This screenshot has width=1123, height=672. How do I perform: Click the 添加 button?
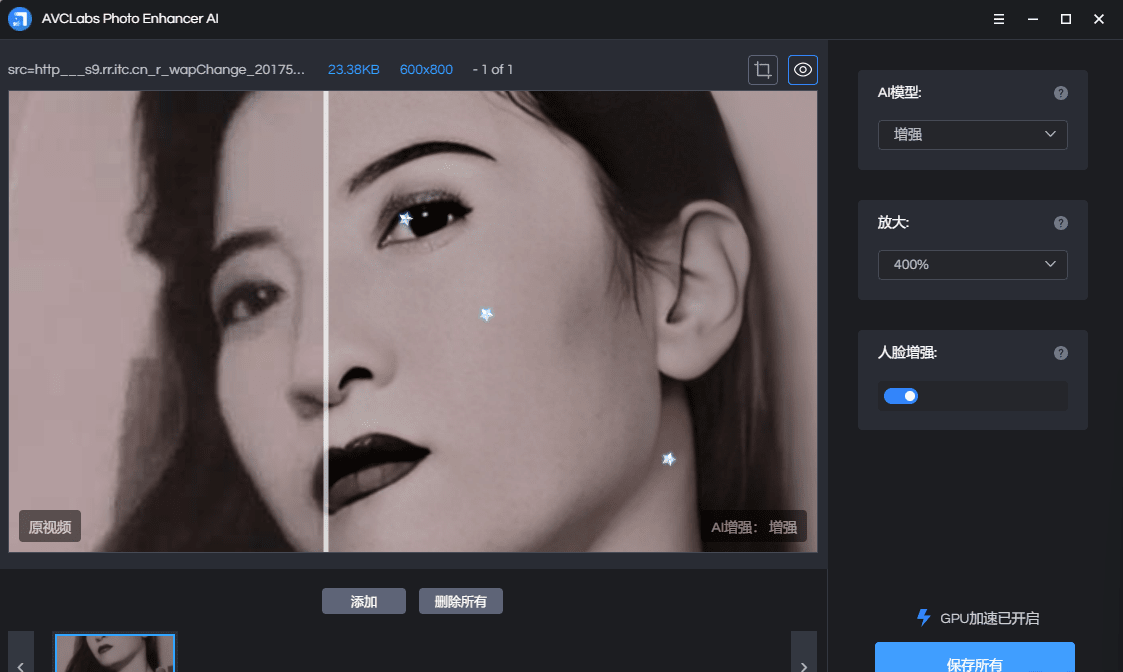tap(364, 601)
